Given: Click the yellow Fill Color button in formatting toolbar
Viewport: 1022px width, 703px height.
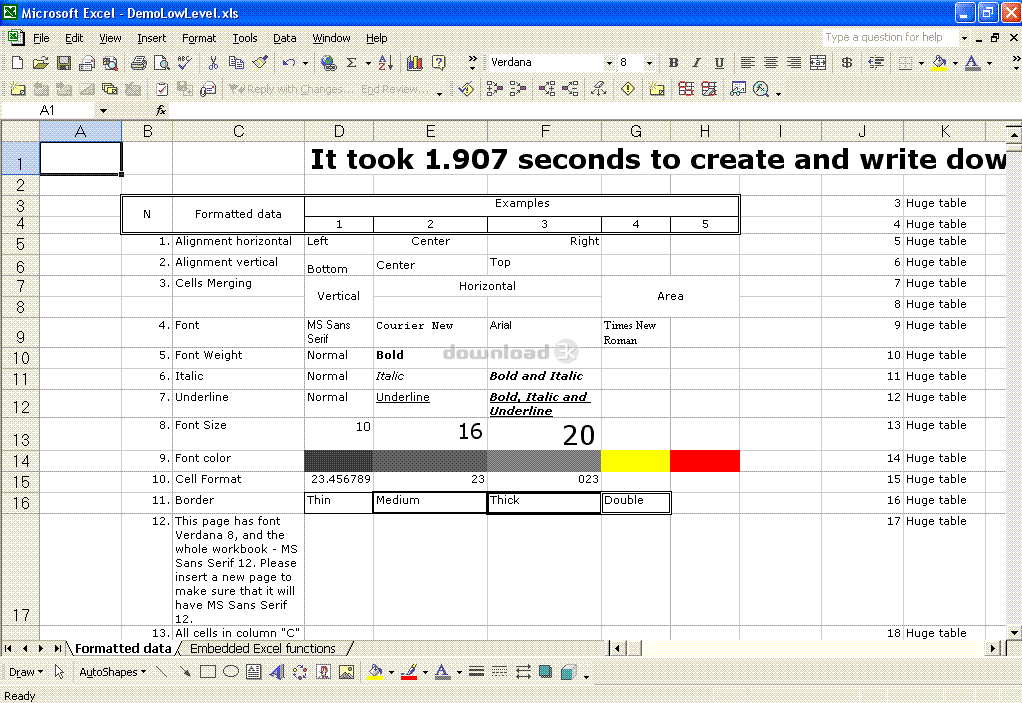Looking at the screenshot, I should tap(939, 63).
